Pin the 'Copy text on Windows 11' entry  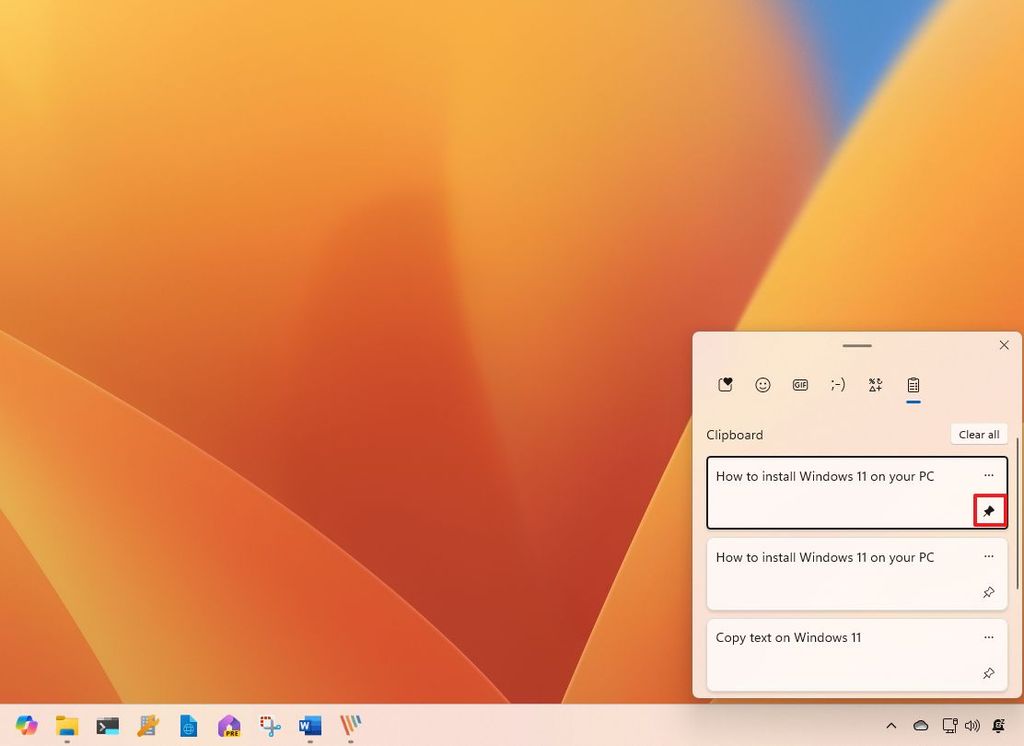tap(989, 673)
